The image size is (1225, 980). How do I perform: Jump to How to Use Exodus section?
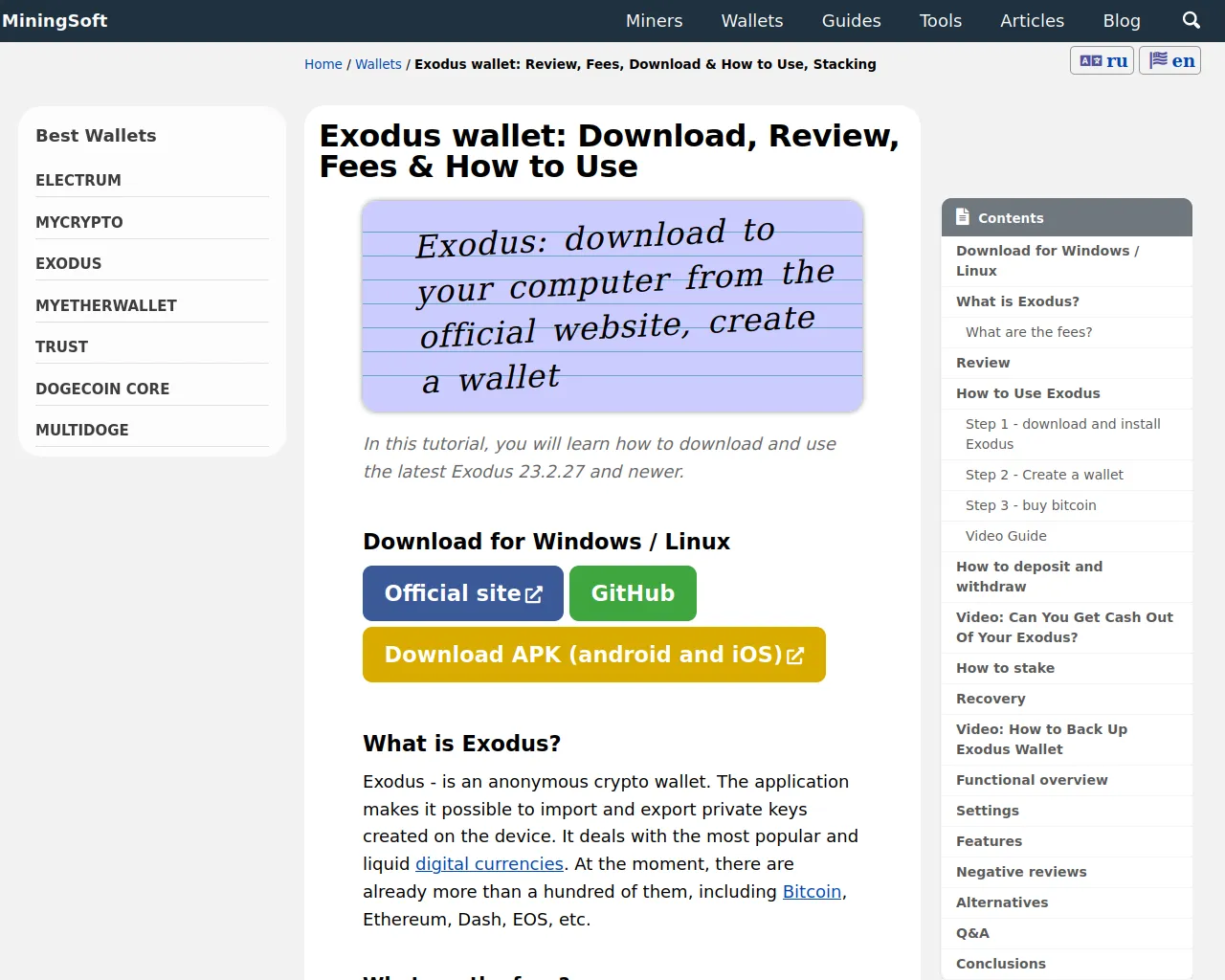1067,393
